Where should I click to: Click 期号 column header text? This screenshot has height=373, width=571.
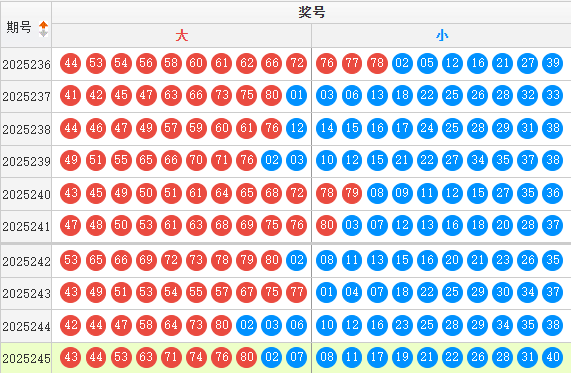[x=19, y=27]
